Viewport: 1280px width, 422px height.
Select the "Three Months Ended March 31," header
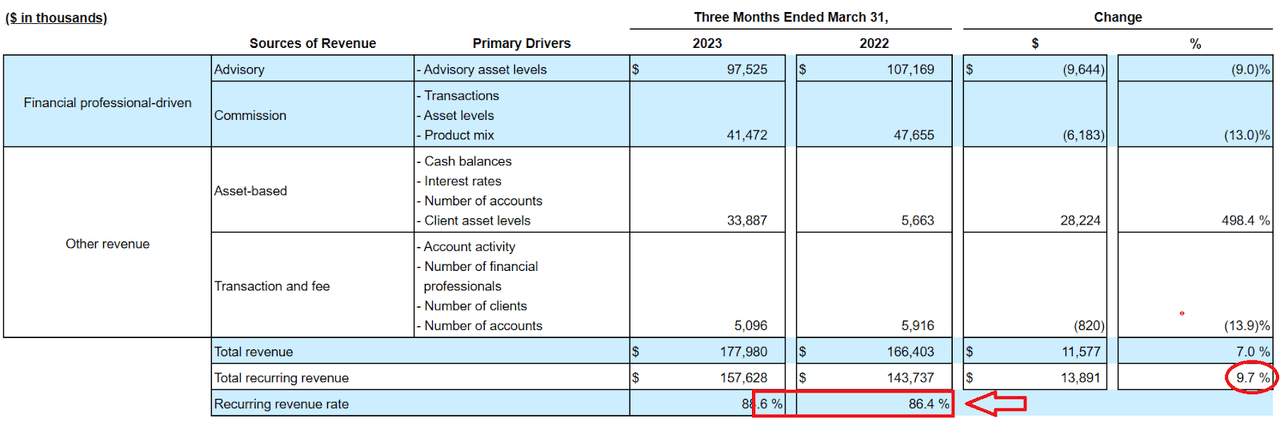tap(791, 18)
